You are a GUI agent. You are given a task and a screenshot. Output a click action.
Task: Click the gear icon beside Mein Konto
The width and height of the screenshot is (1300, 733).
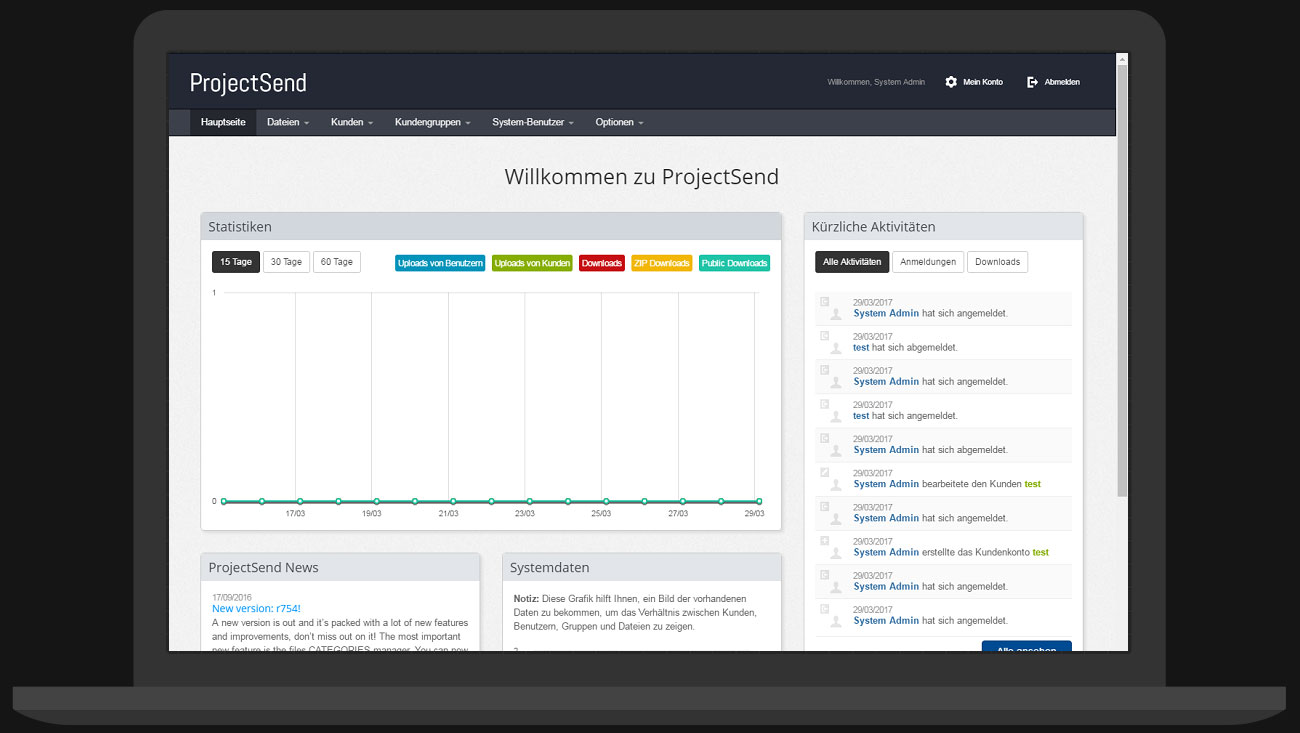pyautogui.click(x=951, y=82)
